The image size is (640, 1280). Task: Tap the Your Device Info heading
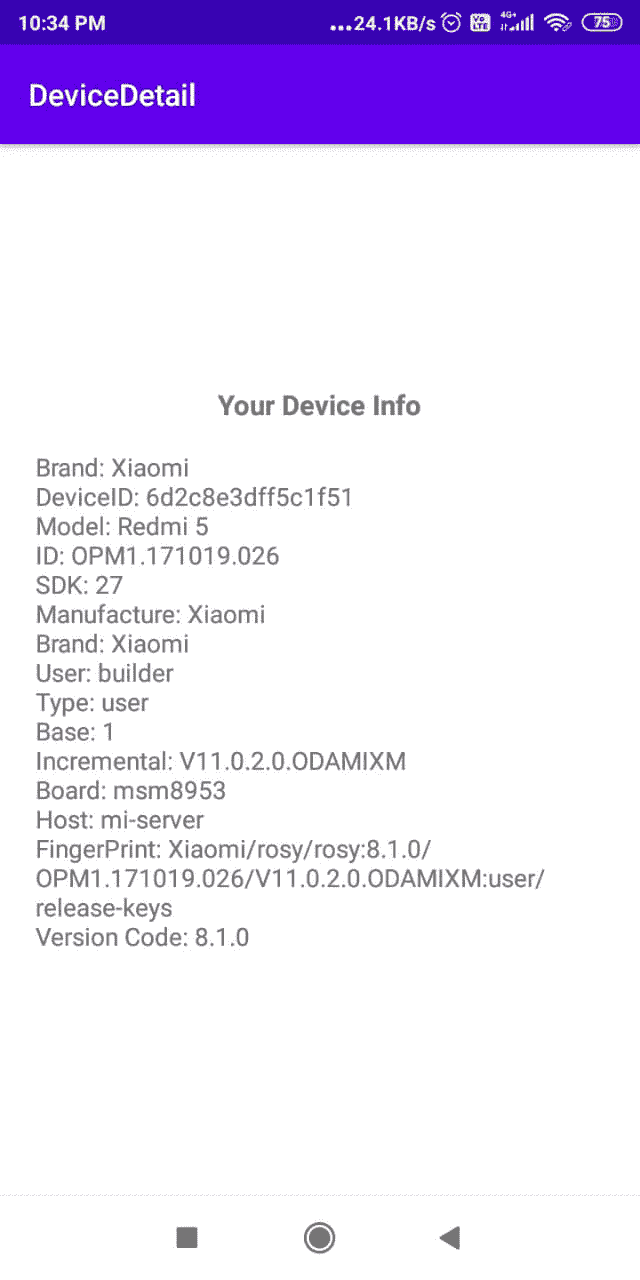coord(319,406)
